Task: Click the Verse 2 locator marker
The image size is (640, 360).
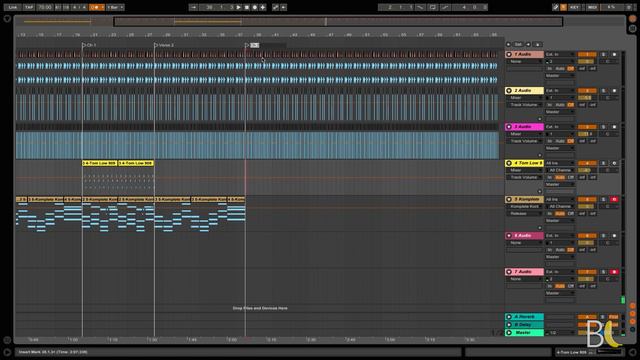Action: click(x=164, y=45)
